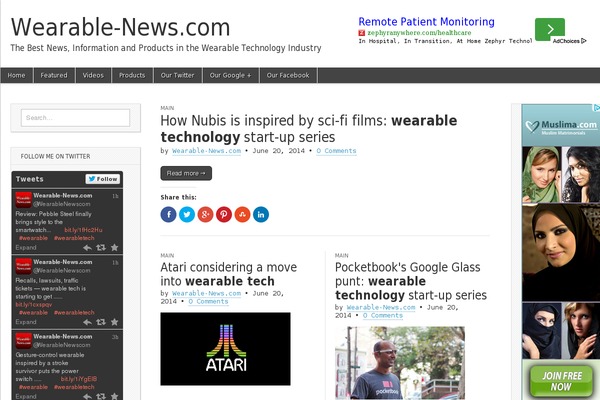Click avatar of the Pebble Steel tweet

[23, 200]
